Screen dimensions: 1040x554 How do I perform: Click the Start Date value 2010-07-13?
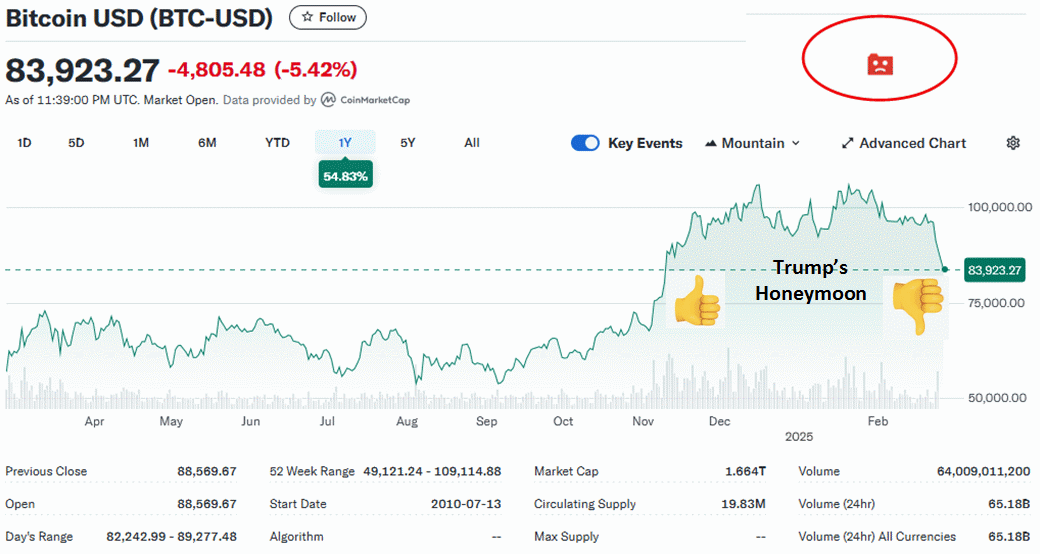[x=466, y=504]
